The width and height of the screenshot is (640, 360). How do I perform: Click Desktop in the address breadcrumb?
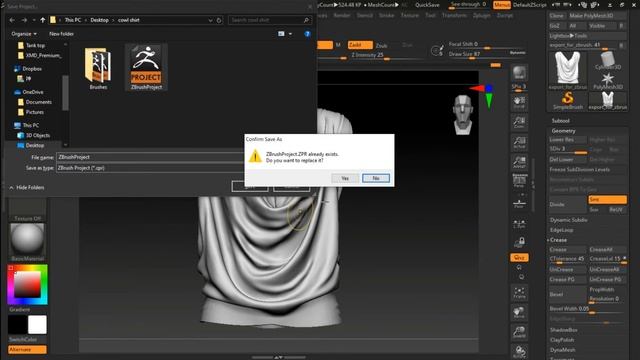click(99, 20)
